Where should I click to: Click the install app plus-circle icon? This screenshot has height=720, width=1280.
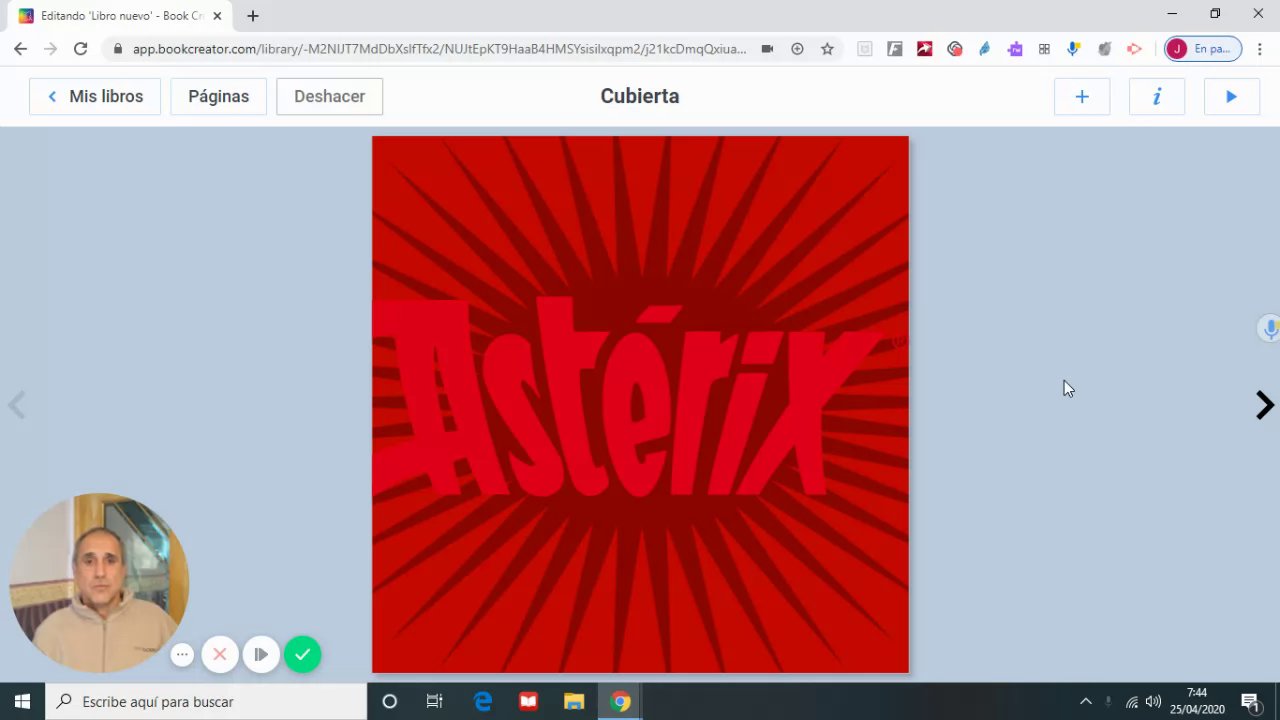(x=797, y=49)
